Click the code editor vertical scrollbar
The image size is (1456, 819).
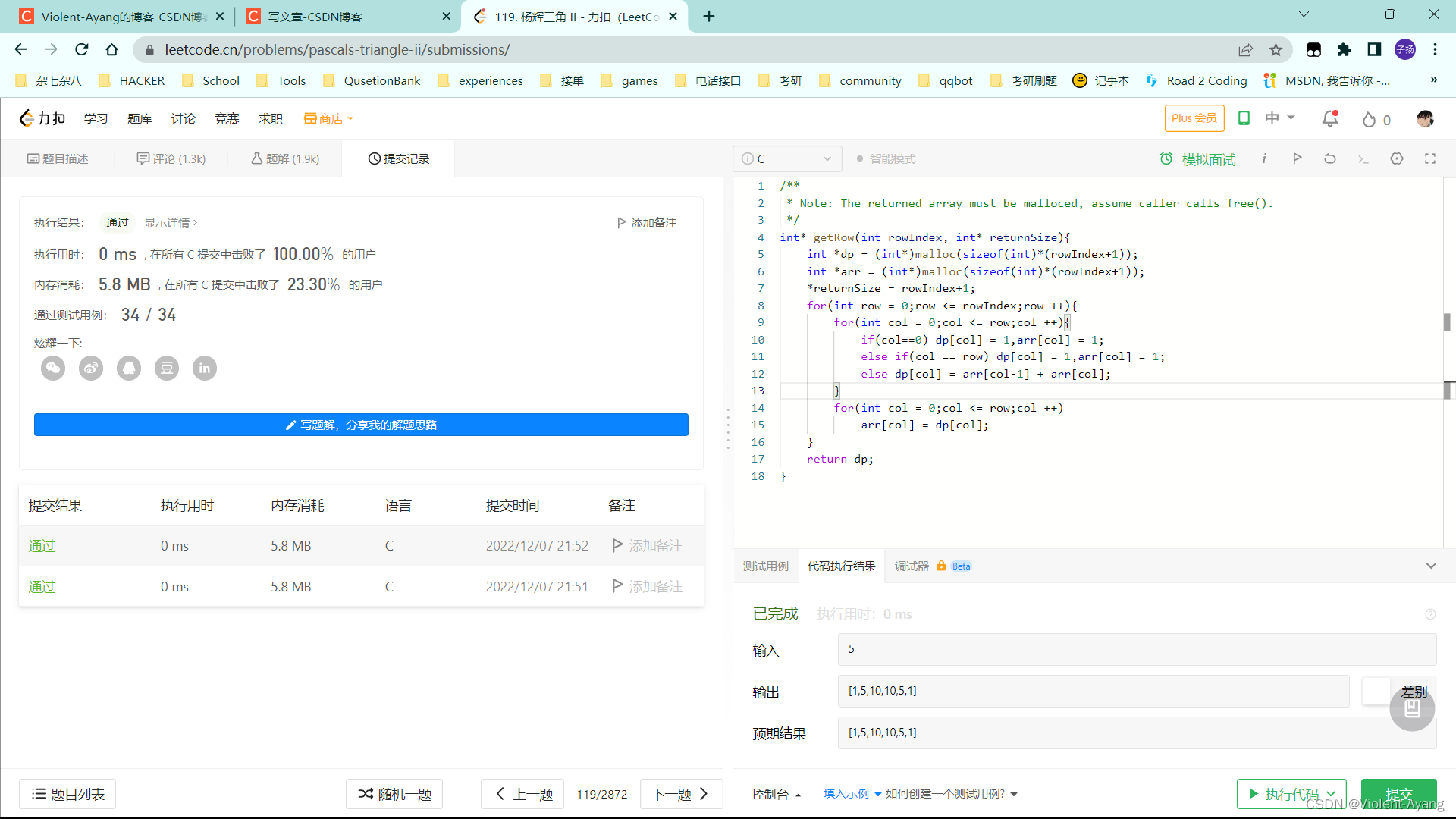click(1447, 322)
